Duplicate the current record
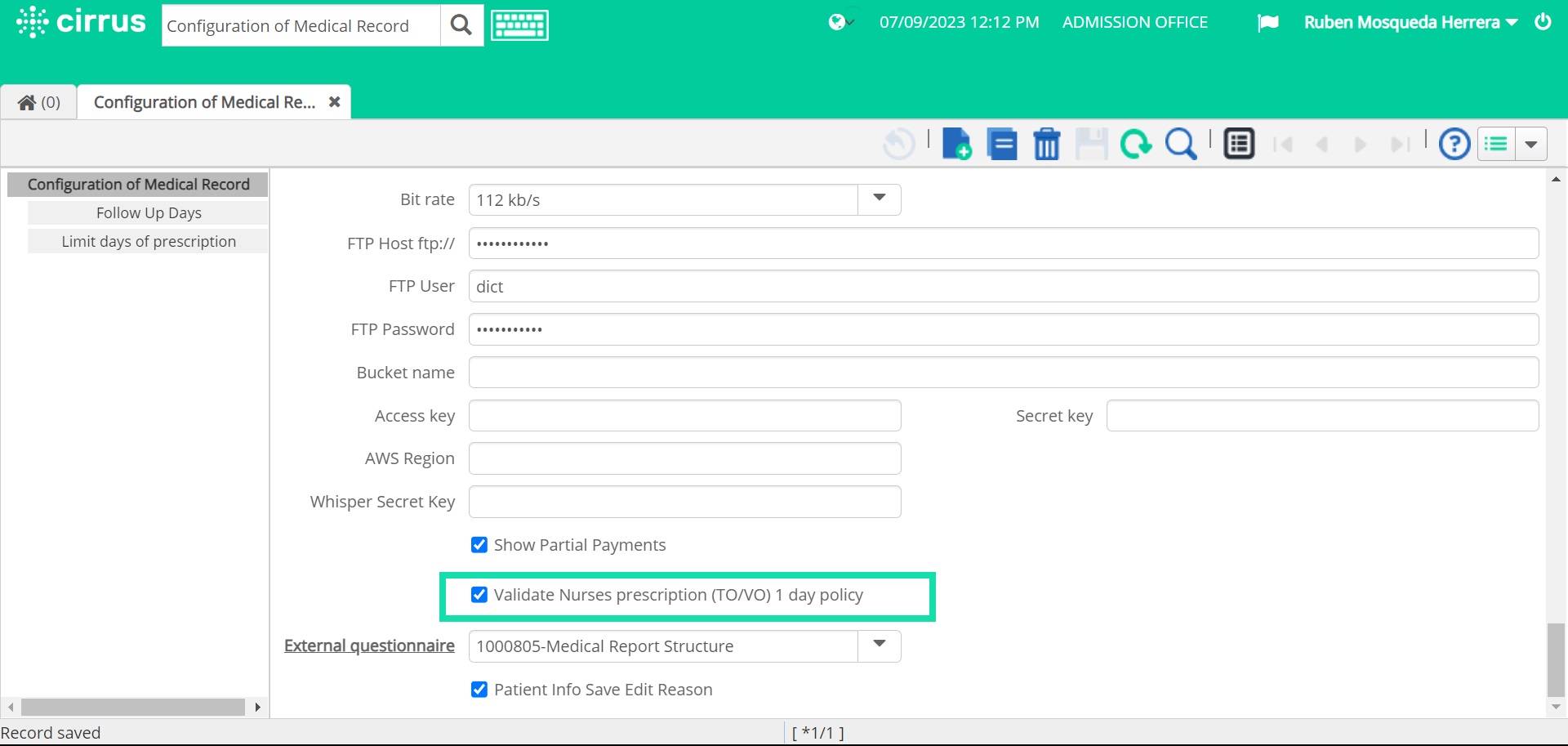Image resolution: width=1568 pixels, height=746 pixels. [x=1002, y=144]
